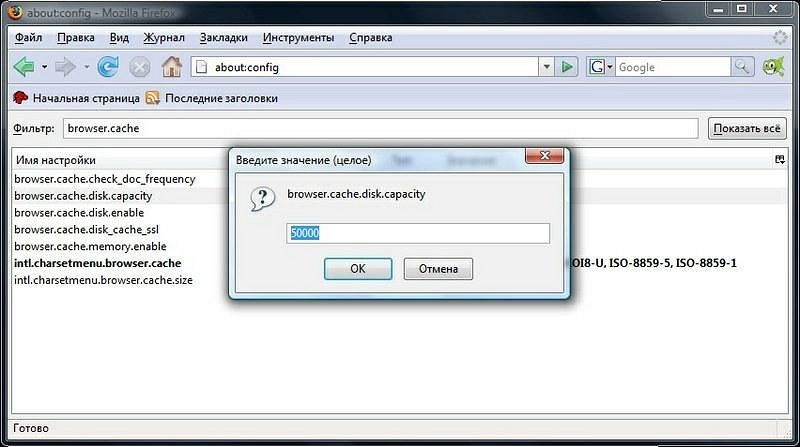Open the Начальная страница bookmark

click(77, 98)
